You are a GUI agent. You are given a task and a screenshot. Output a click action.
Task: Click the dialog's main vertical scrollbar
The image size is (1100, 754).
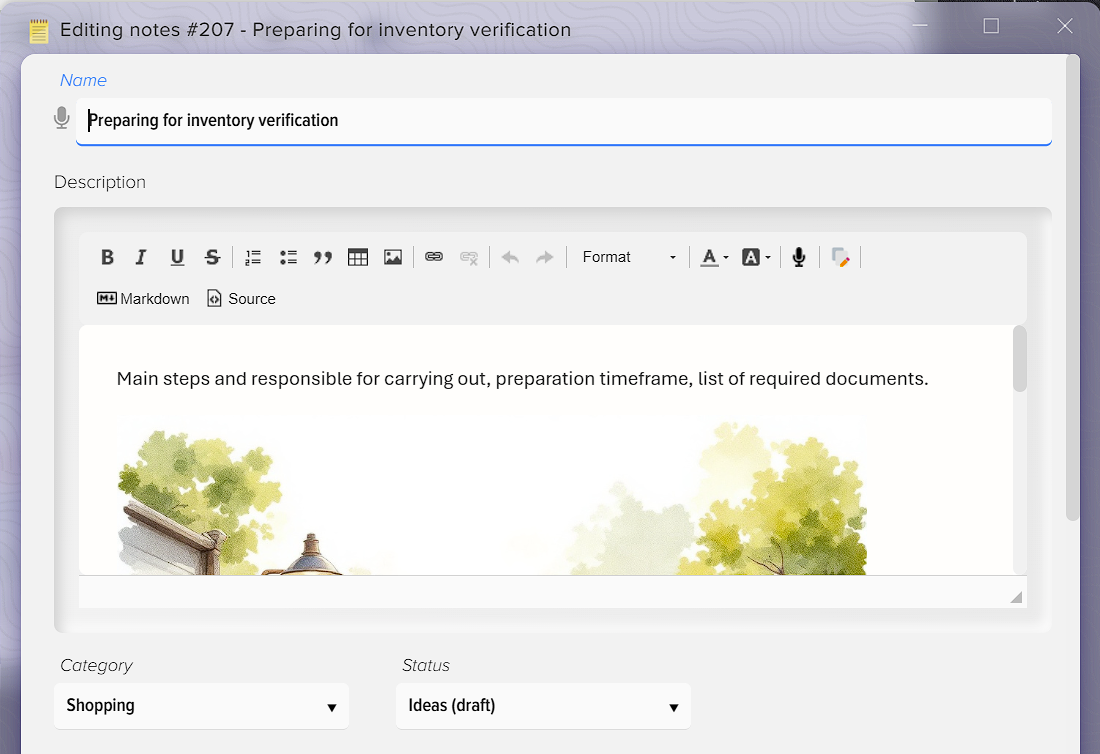(x=1072, y=288)
